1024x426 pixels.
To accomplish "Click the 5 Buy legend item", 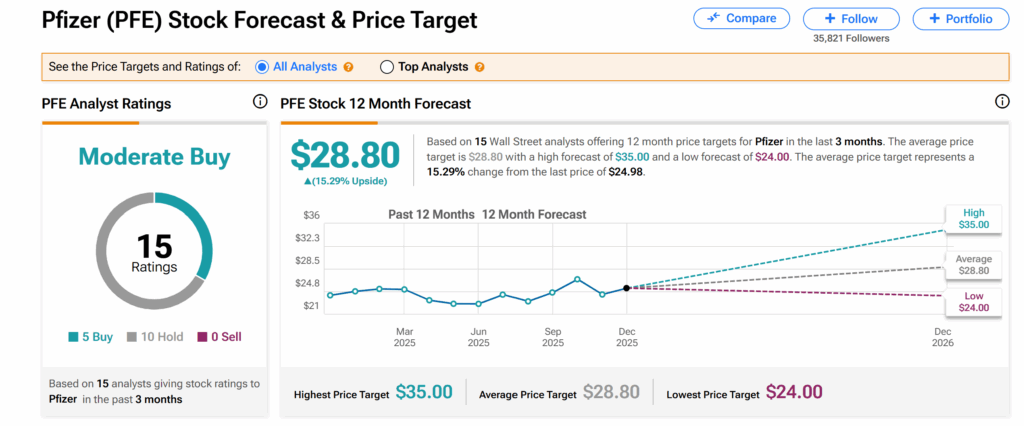I will pos(90,337).
